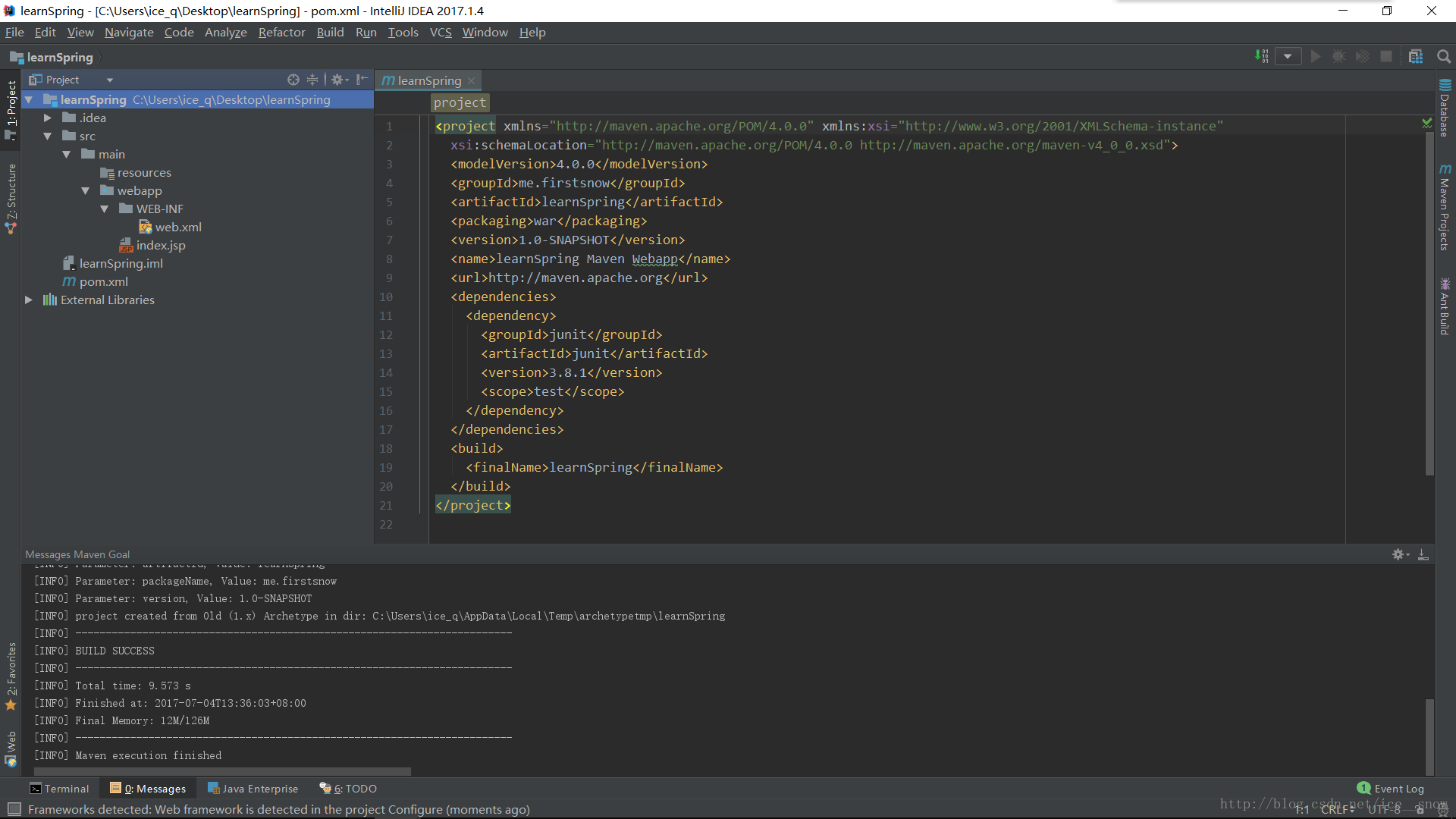Viewport: 1456px width, 819px height.
Task: Collapse the src folder
Action: pos(48,136)
